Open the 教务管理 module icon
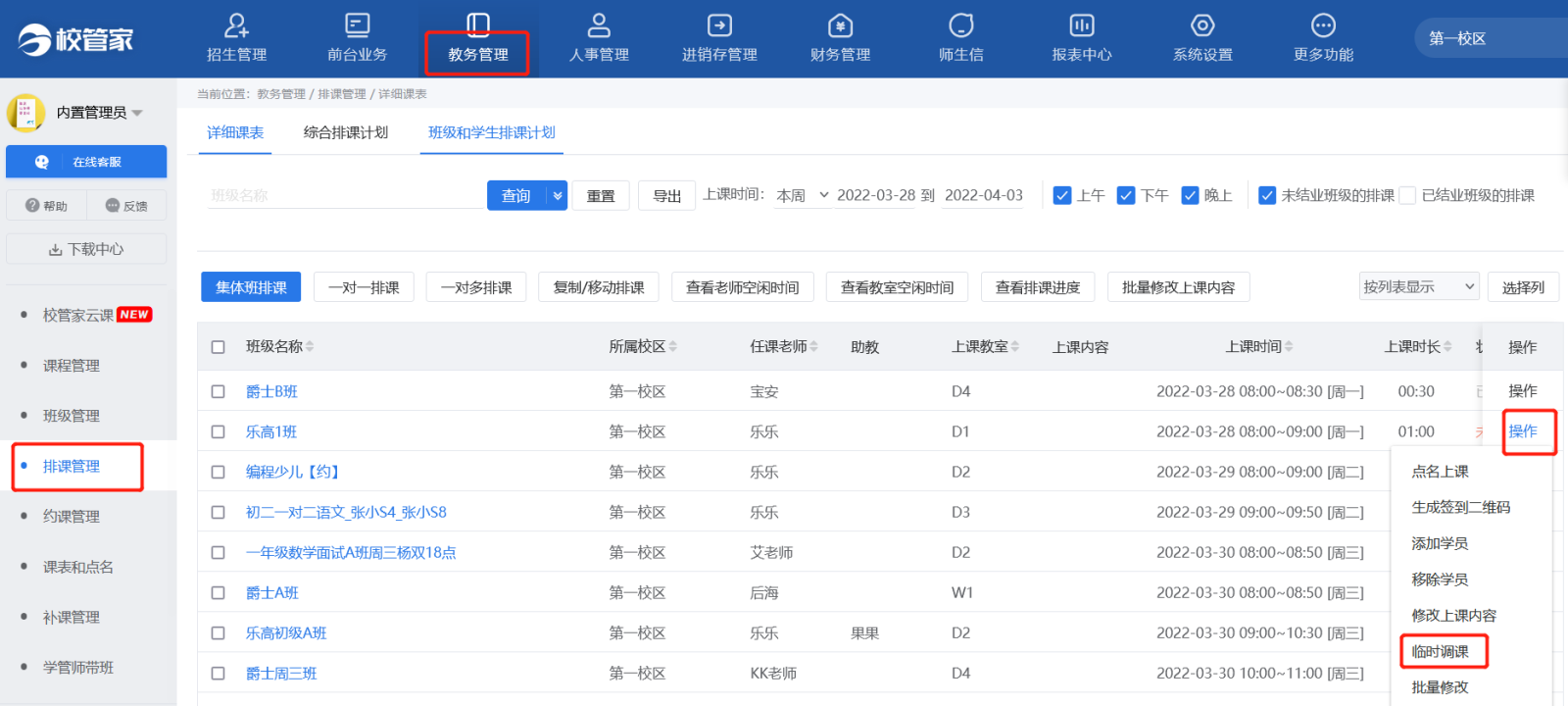 [x=478, y=25]
